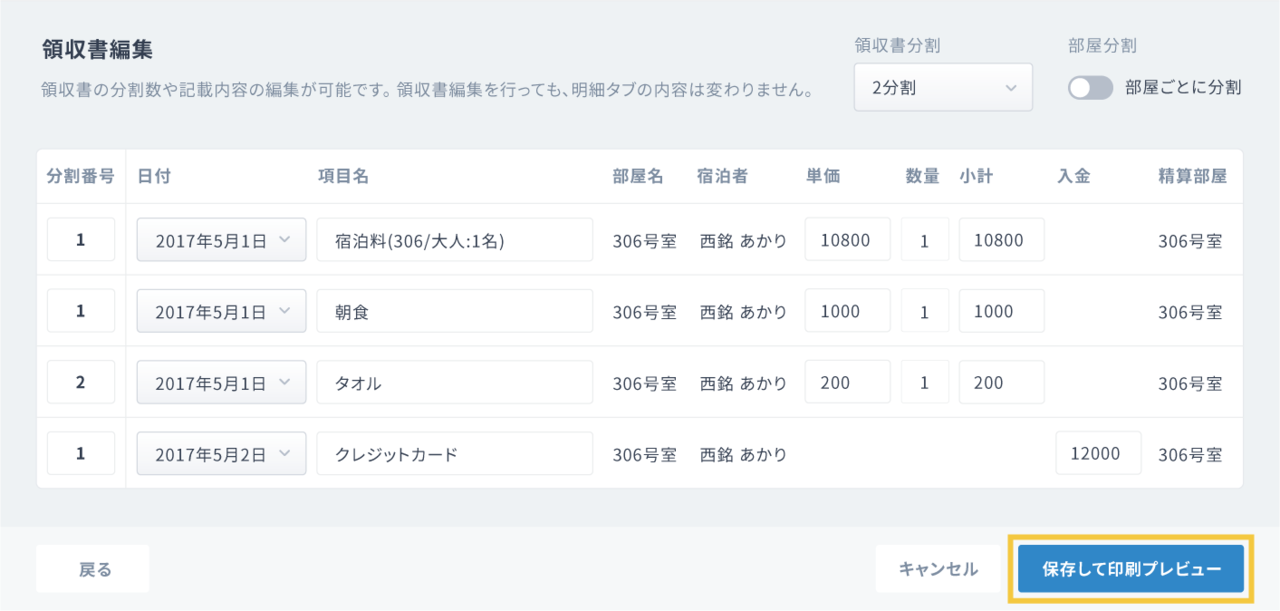Image resolution: width=1280 pixels, height=611 pixels.
Task: Open 2017年5月2日 date dropdown for クレジットカード
Action: pos(221,453)
